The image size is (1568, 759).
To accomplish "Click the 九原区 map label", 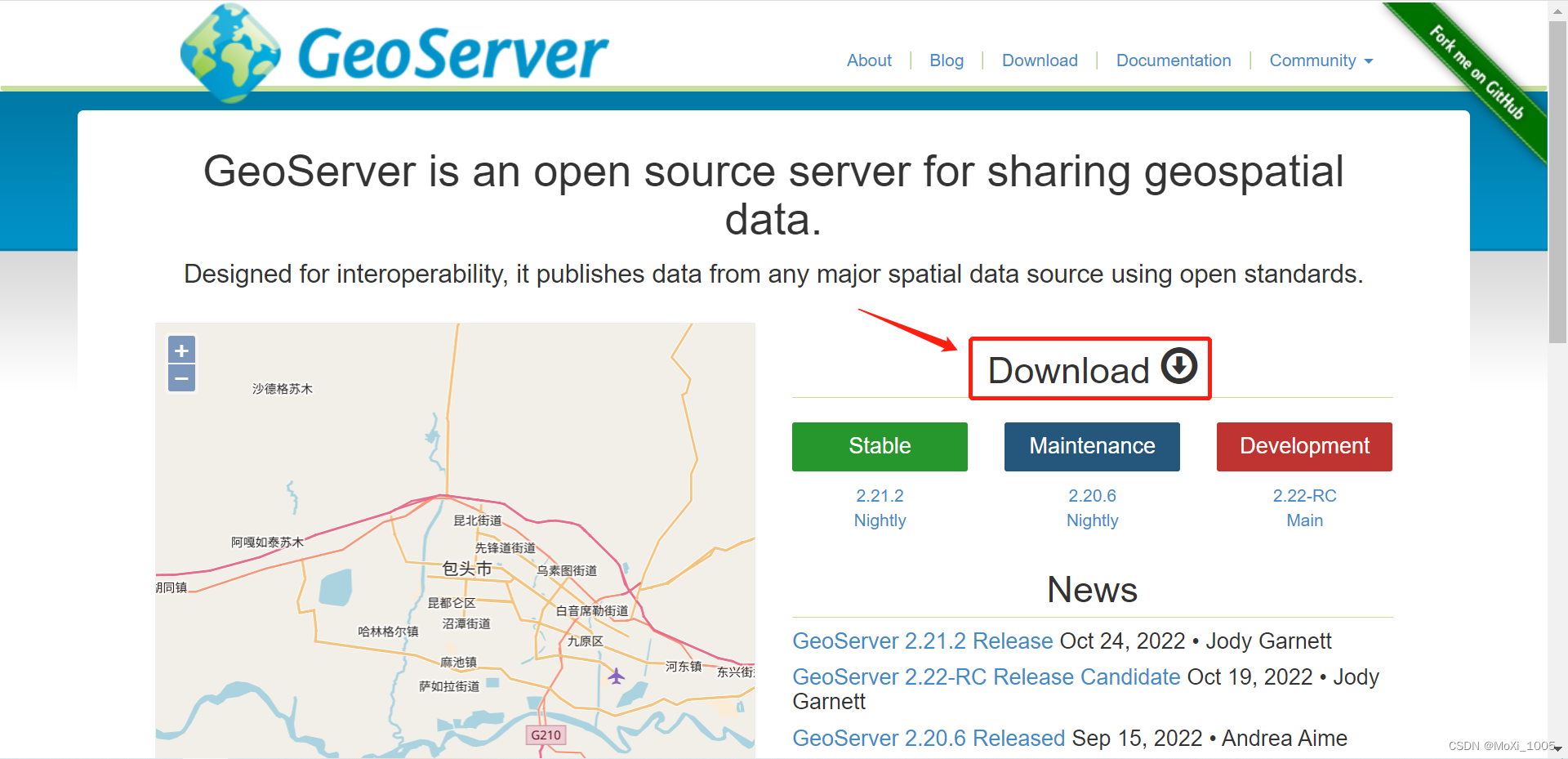I will (585, 641).
